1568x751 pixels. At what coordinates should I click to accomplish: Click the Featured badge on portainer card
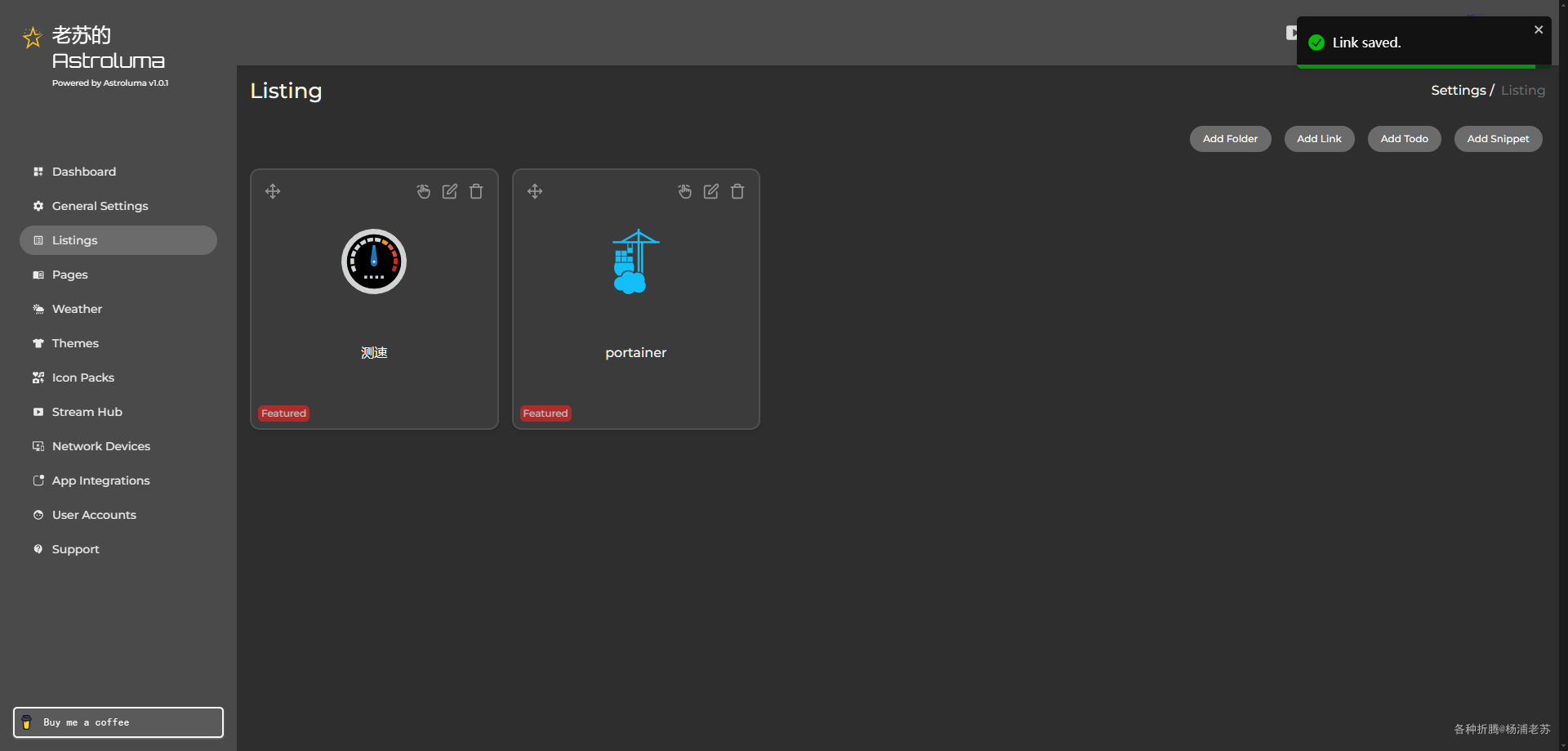[x=546, y=413]
